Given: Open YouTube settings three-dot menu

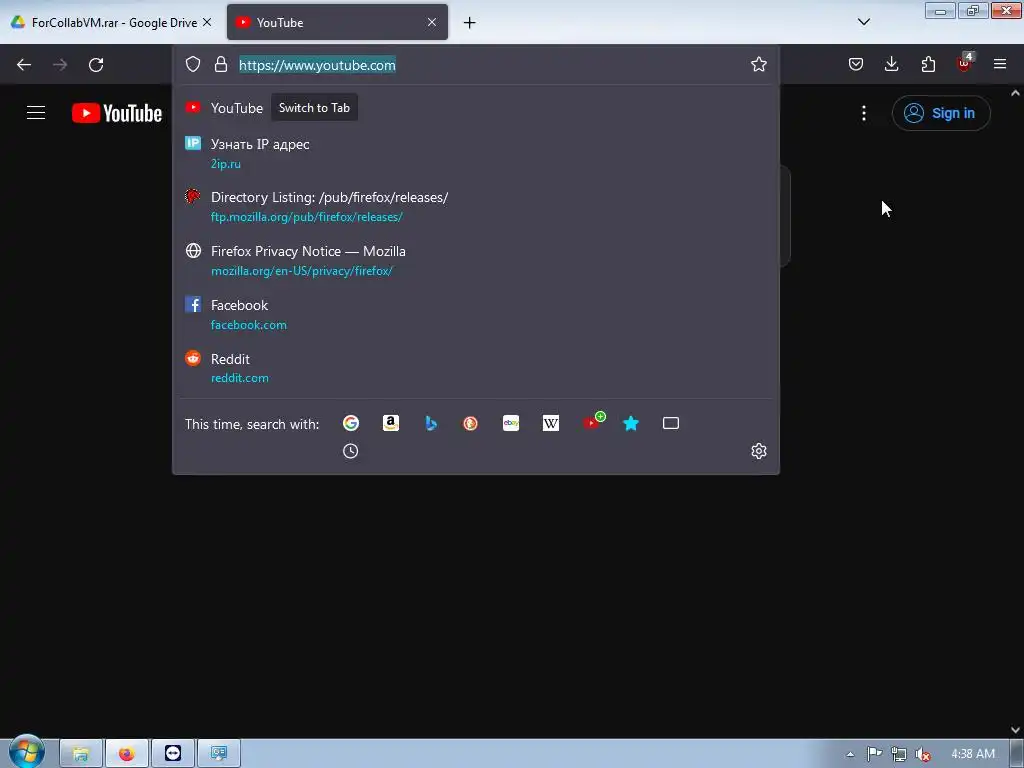Looking at the screenshot, I should (x=863, y=113).
